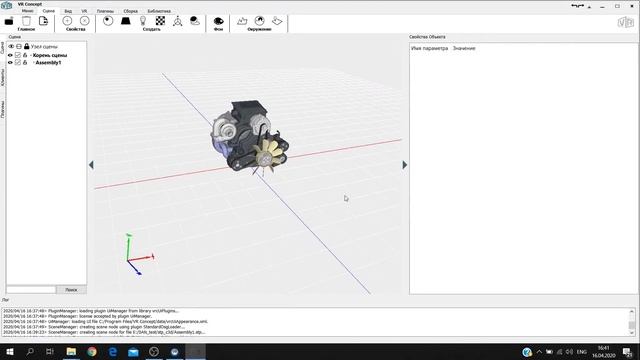
Task: Collapse the right properties panel with the arrow
Action: tap(404, 165)
